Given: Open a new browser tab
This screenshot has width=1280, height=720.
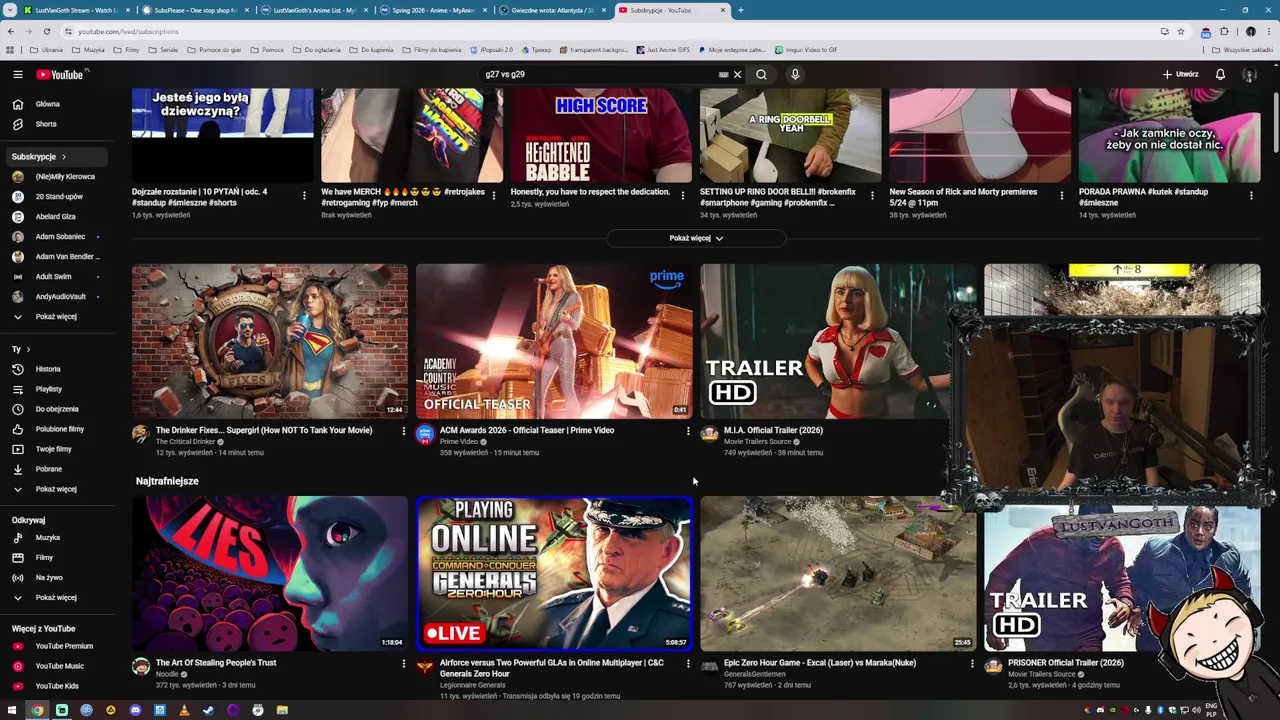Looking at the screenshot, I should (740, 10).
